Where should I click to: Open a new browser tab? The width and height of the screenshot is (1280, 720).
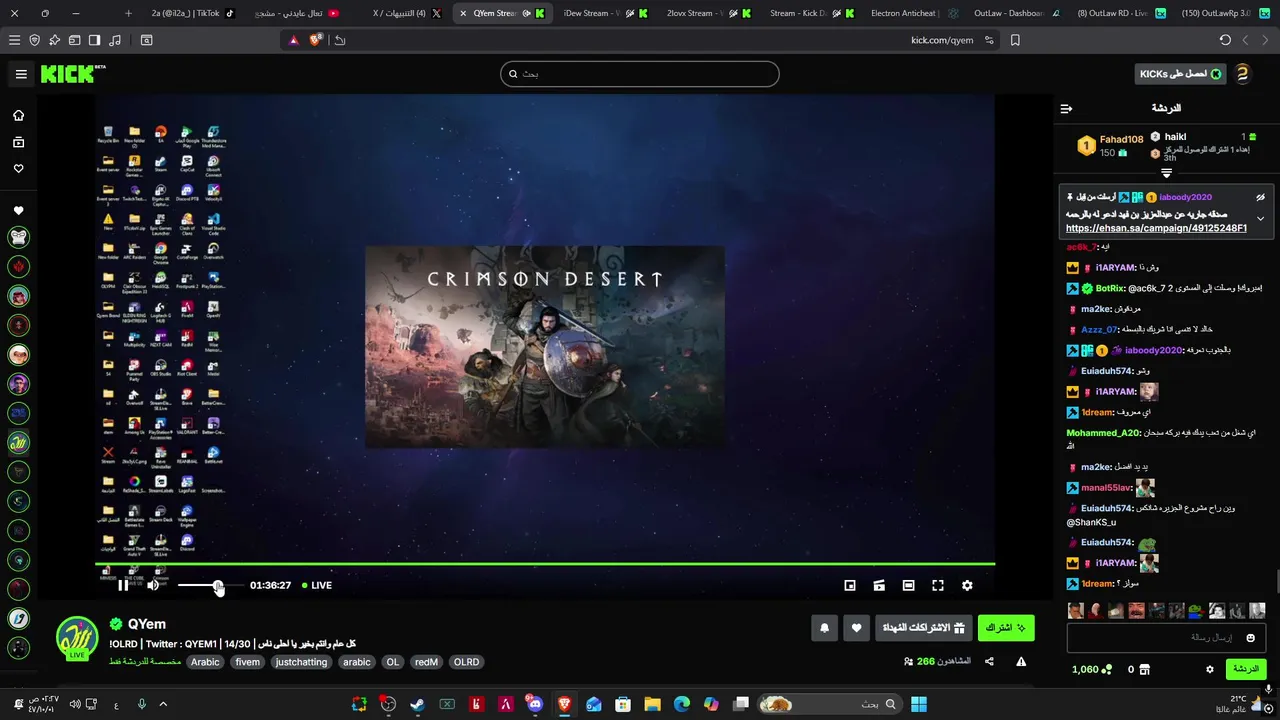tap(128, 13)
